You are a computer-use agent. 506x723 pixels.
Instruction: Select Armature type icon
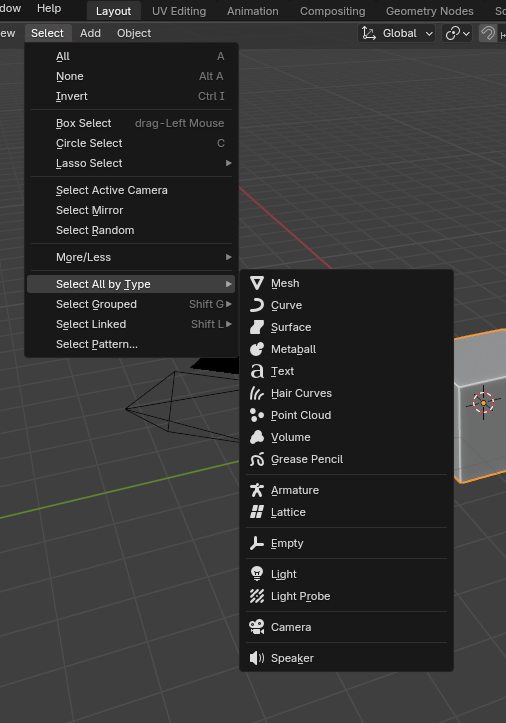click(257, 490)
